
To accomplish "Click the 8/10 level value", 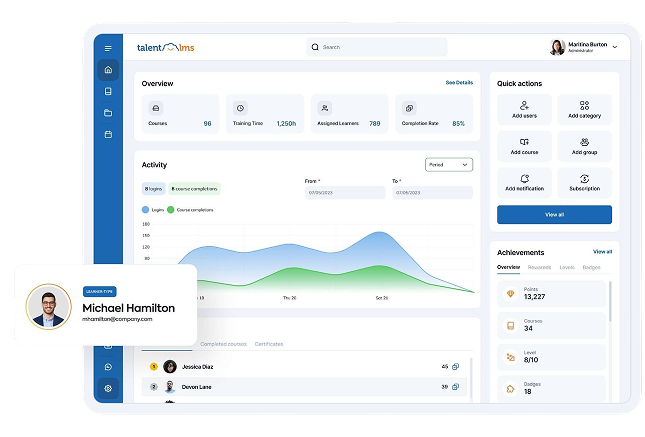I will [531, 360].
